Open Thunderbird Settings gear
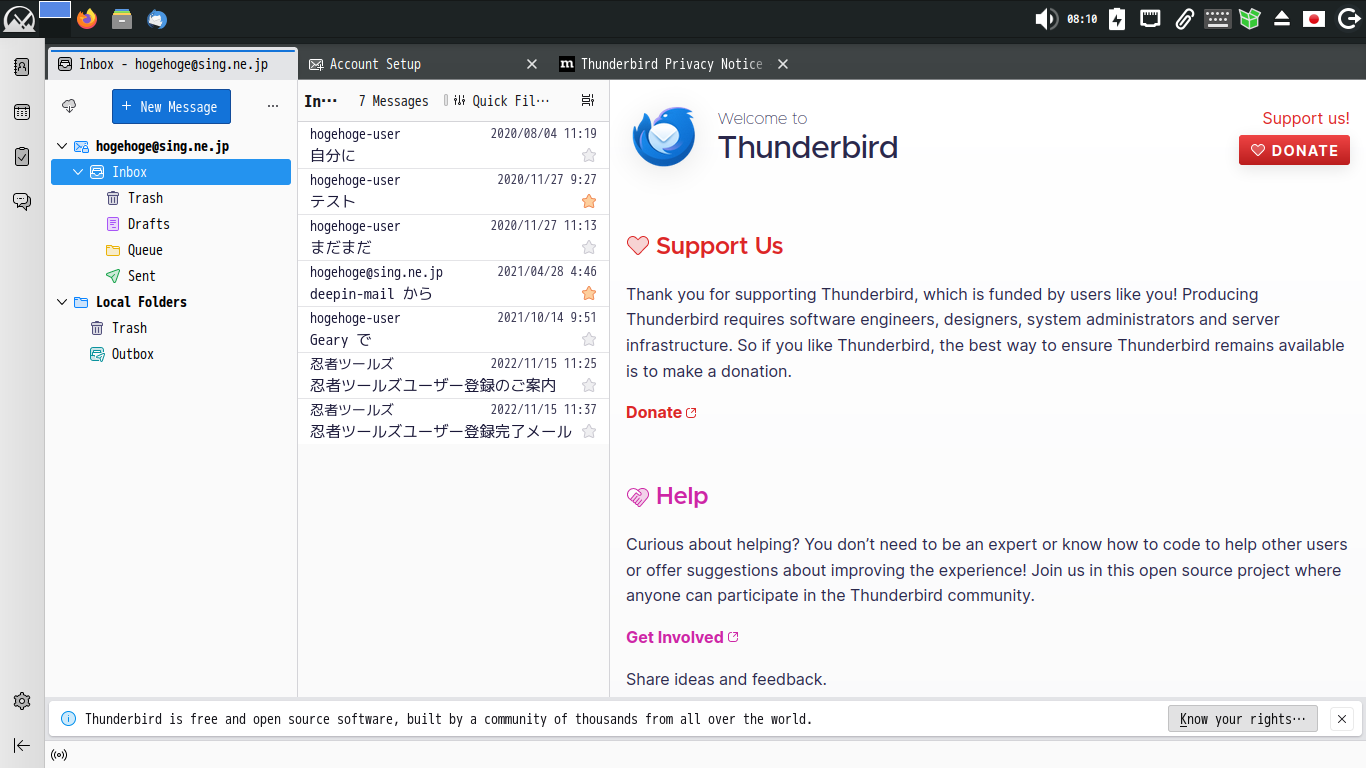The width and height of the screenshot is (1366, 768). (22, 701)
